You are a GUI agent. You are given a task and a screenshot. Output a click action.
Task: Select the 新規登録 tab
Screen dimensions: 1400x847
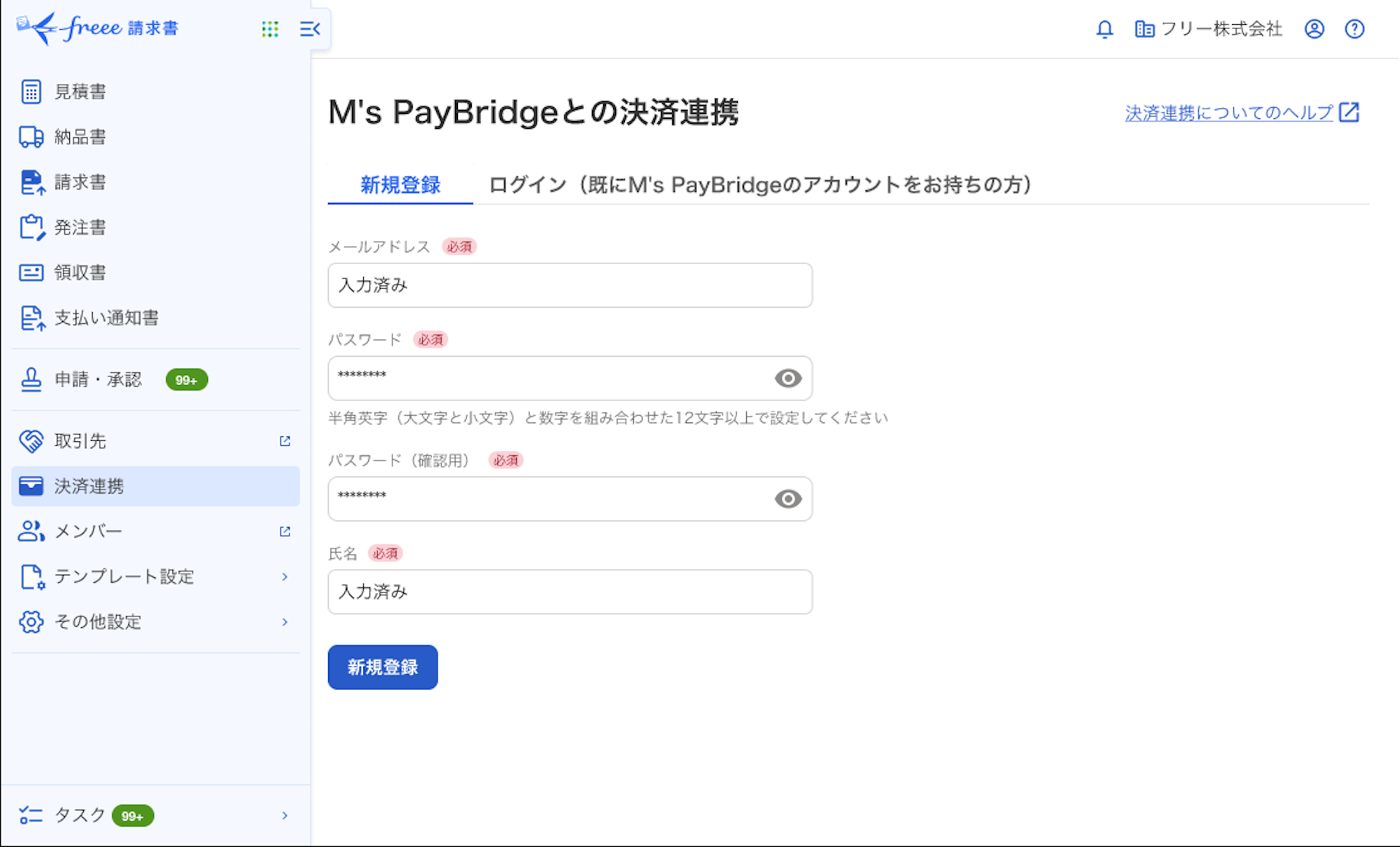pyautogui.click(x=400, y=185)
